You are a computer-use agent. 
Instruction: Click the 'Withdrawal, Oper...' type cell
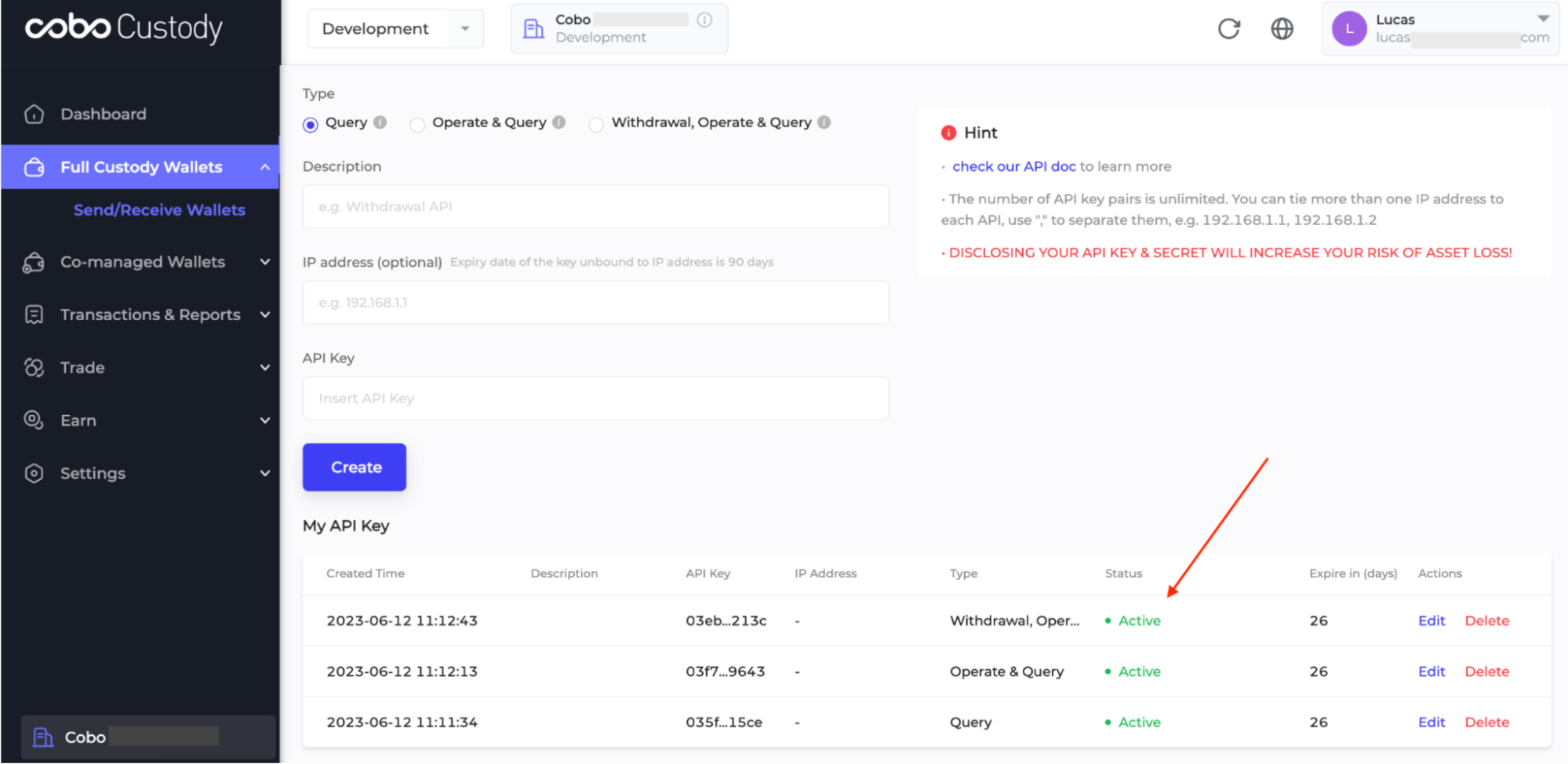(x=1014, y=620)
